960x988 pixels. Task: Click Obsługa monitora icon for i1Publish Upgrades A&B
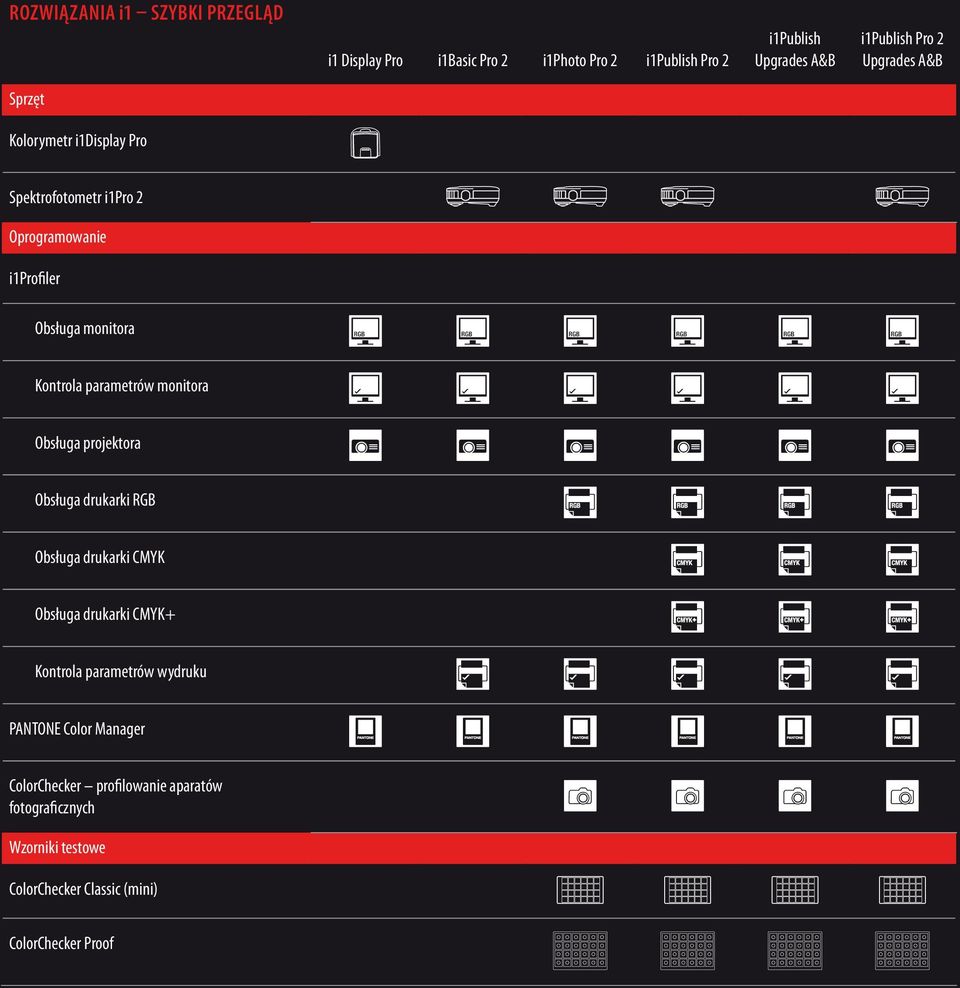[x=795, y=331]
